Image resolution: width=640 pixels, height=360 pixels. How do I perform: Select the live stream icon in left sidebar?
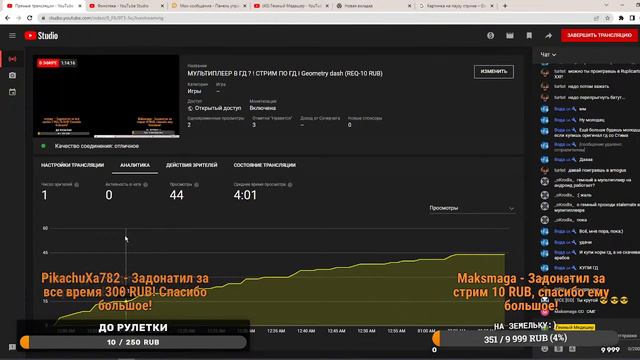click(x=12, y=59)
